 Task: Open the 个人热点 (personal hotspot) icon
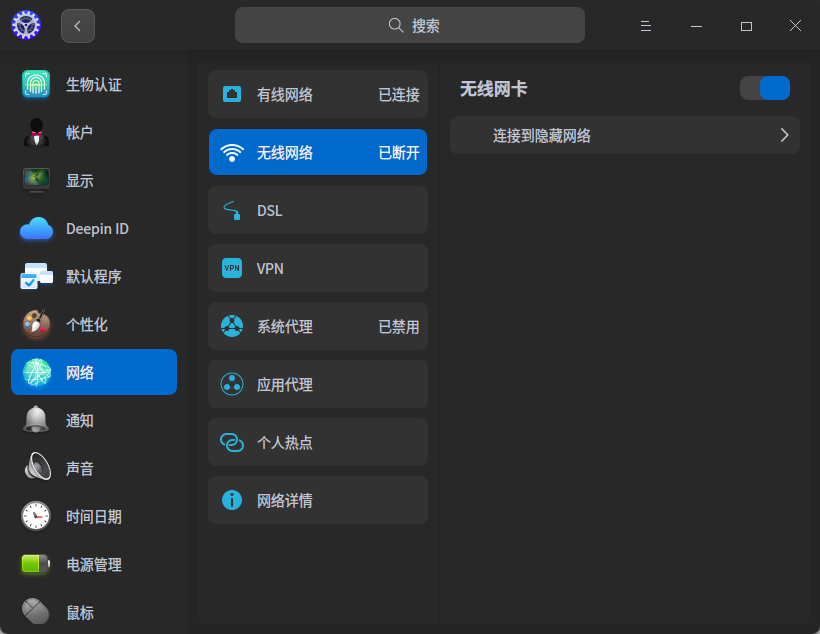[x=231, y=442]
